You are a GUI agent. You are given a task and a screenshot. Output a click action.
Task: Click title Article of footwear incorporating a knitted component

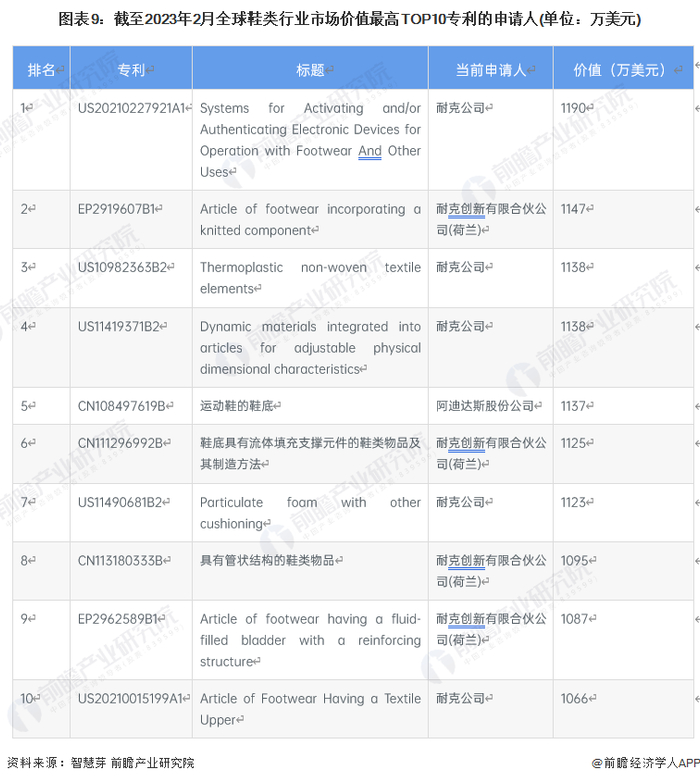point(310,219)
